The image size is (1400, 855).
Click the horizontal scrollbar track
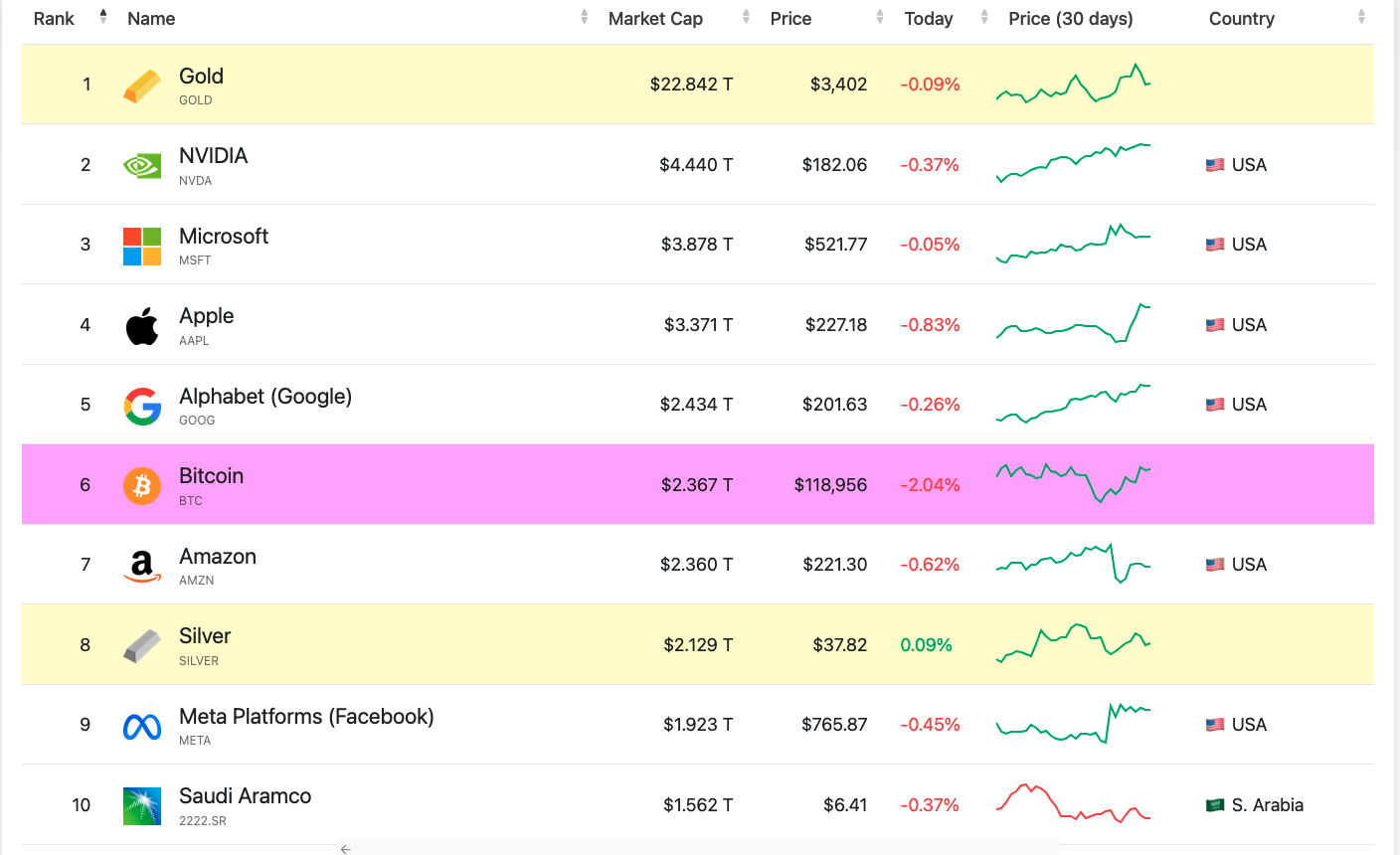point(696,849)
